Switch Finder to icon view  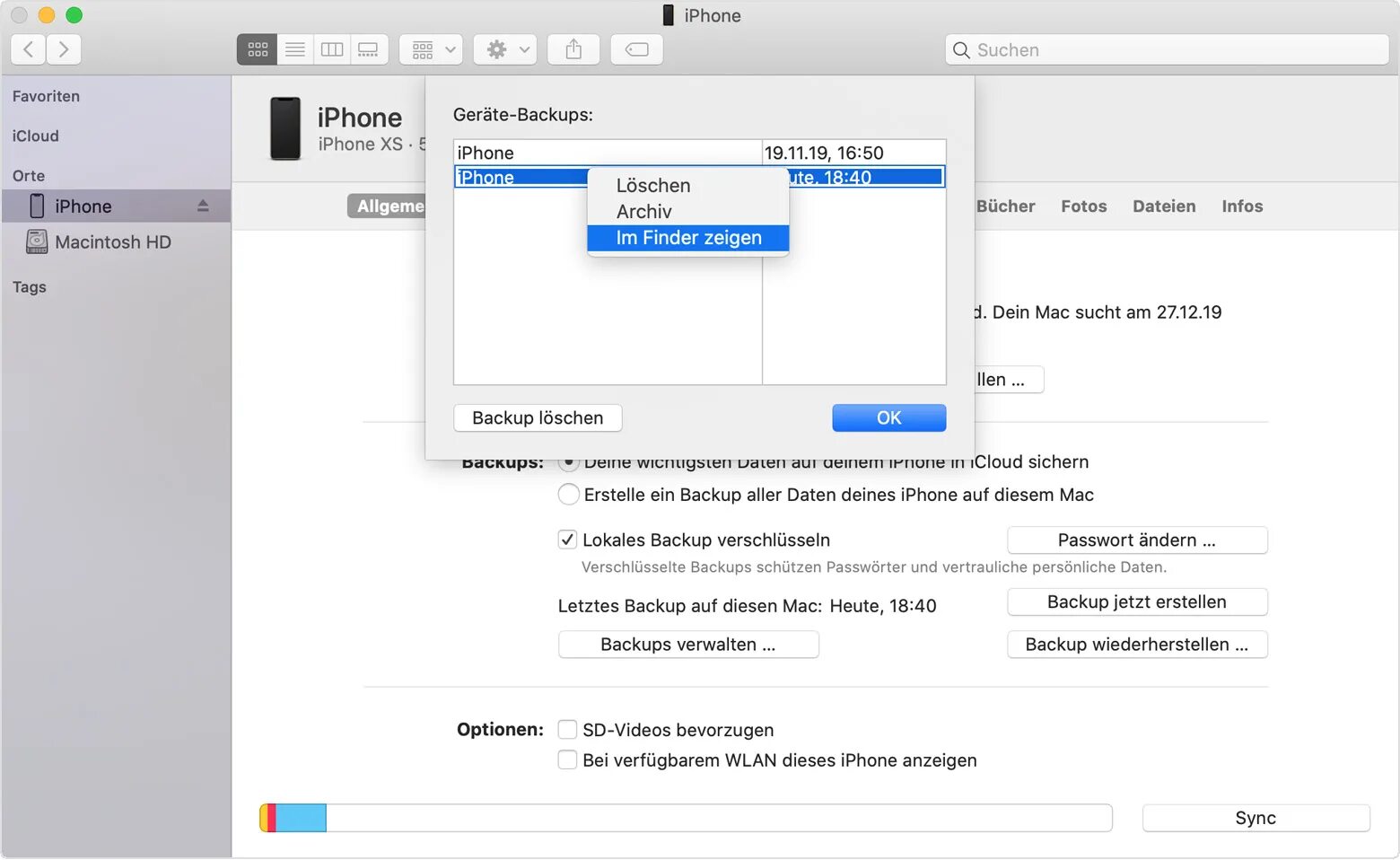tap(258, 49)
